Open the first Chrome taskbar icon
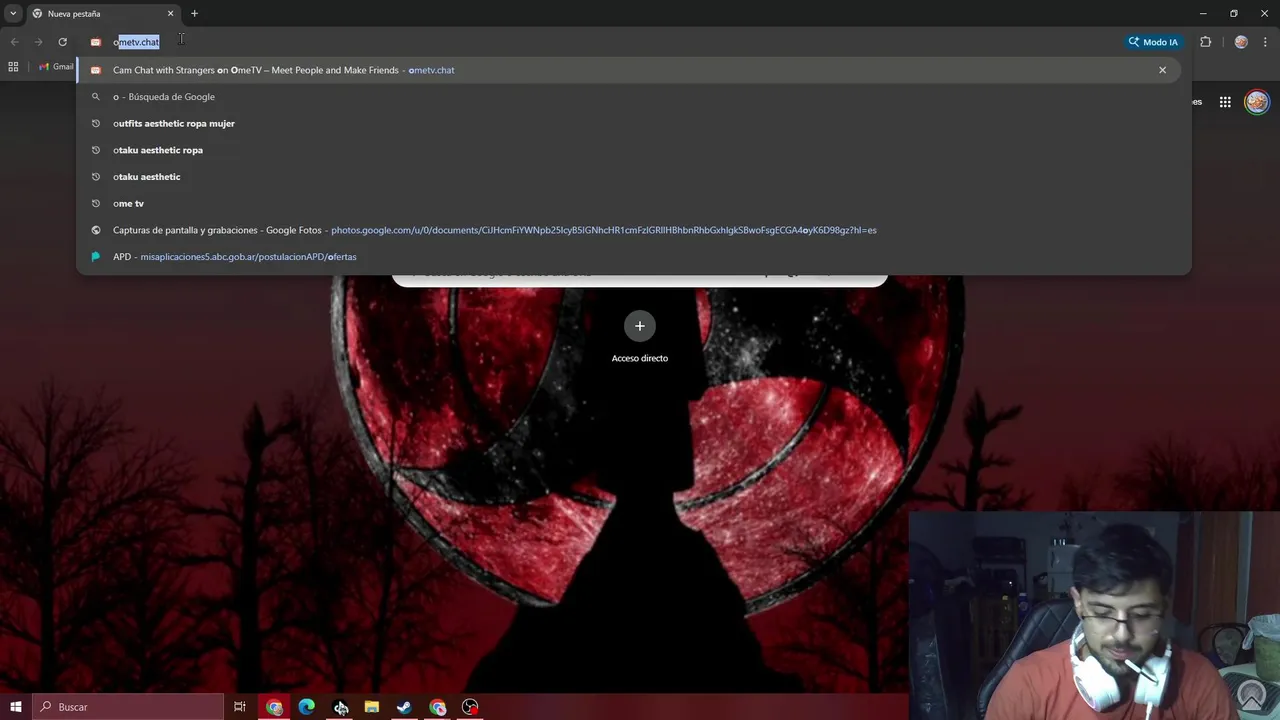The image size is (1280, 720). [274, 707]
